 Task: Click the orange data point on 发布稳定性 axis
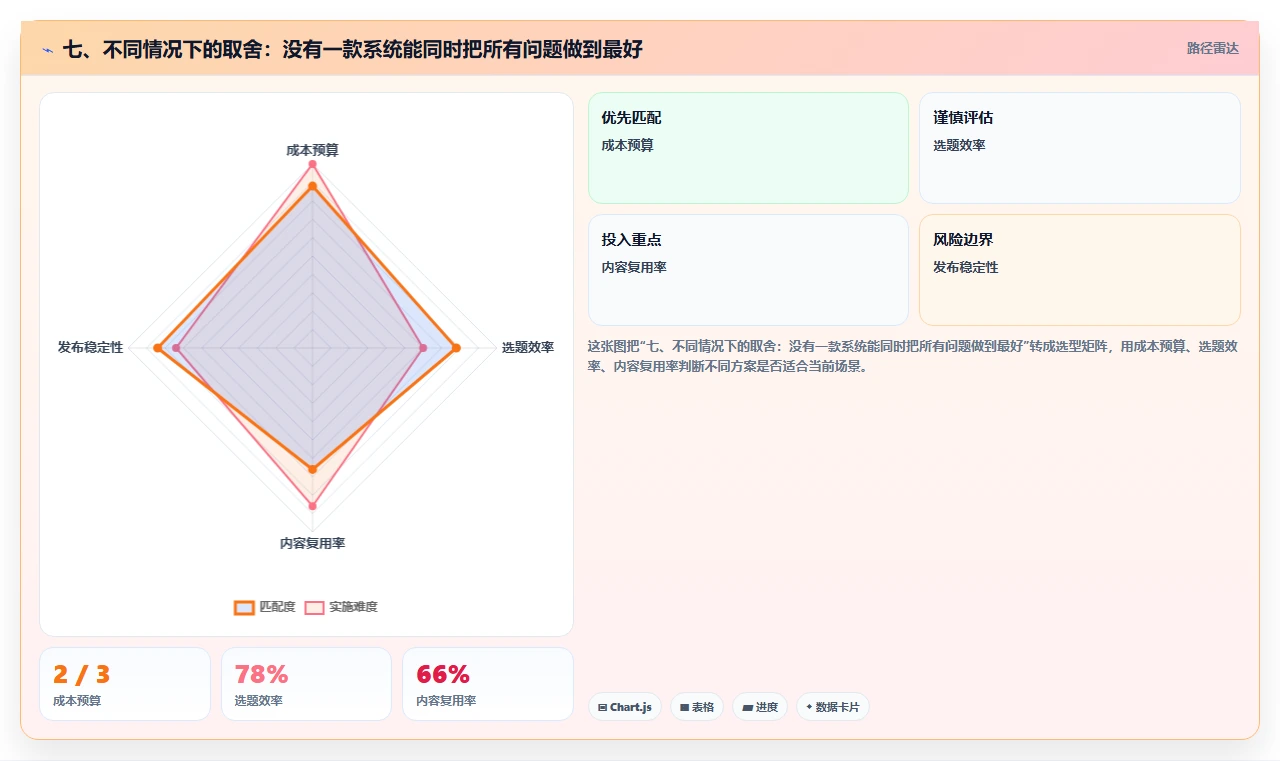click(x=157, y=348)
